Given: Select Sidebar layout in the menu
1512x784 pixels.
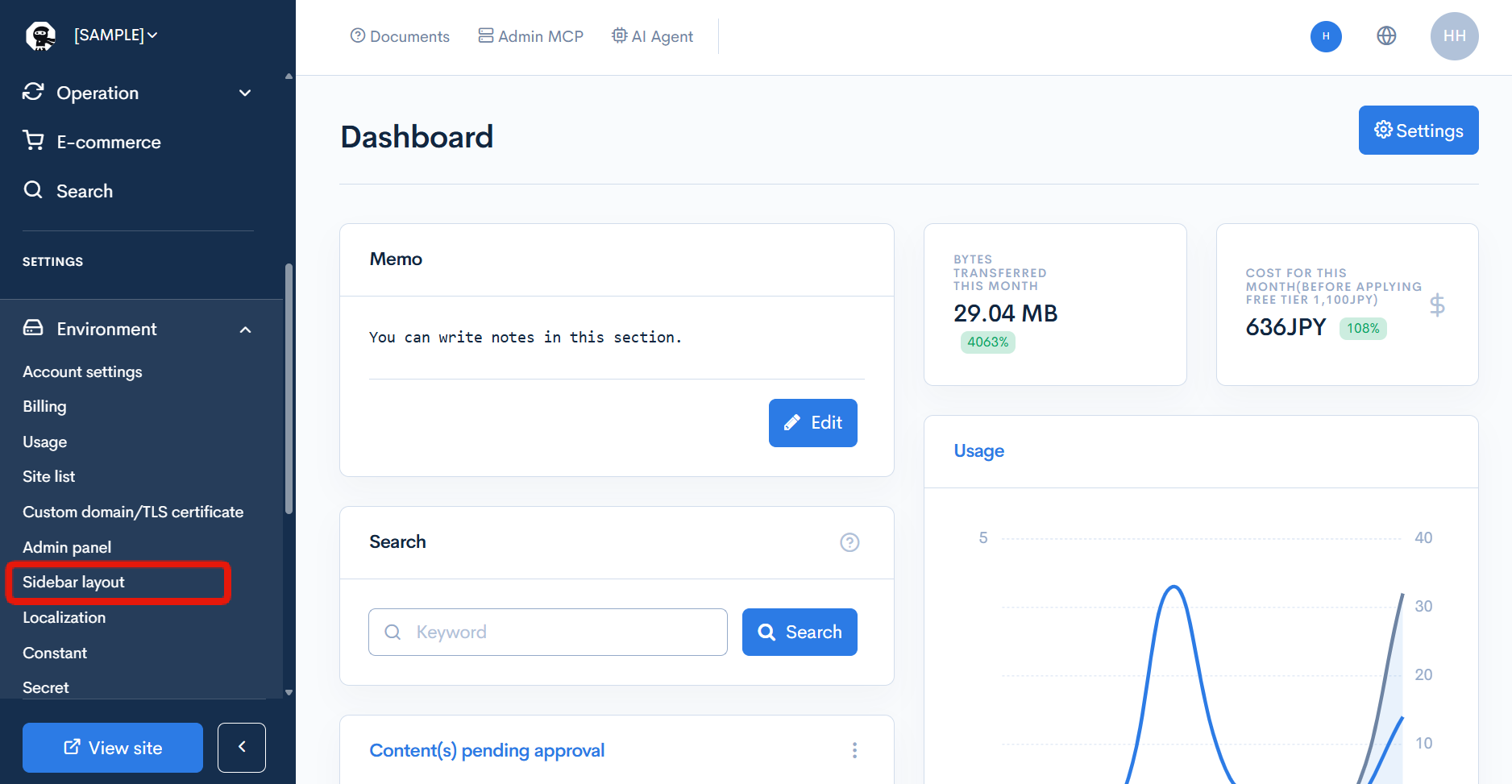Looking at the screenshot, I should [73, 583].
